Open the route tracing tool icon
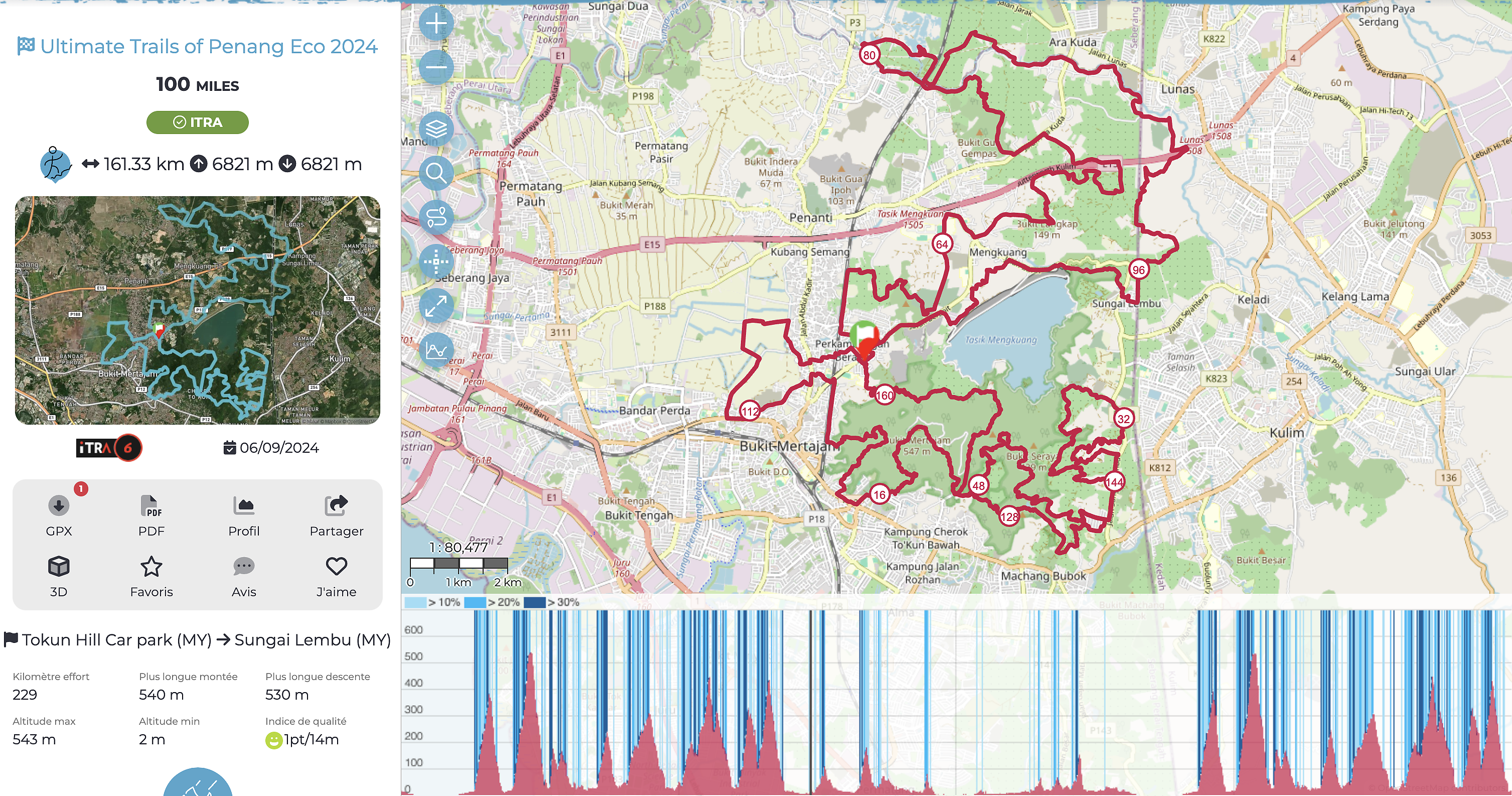 436,217
